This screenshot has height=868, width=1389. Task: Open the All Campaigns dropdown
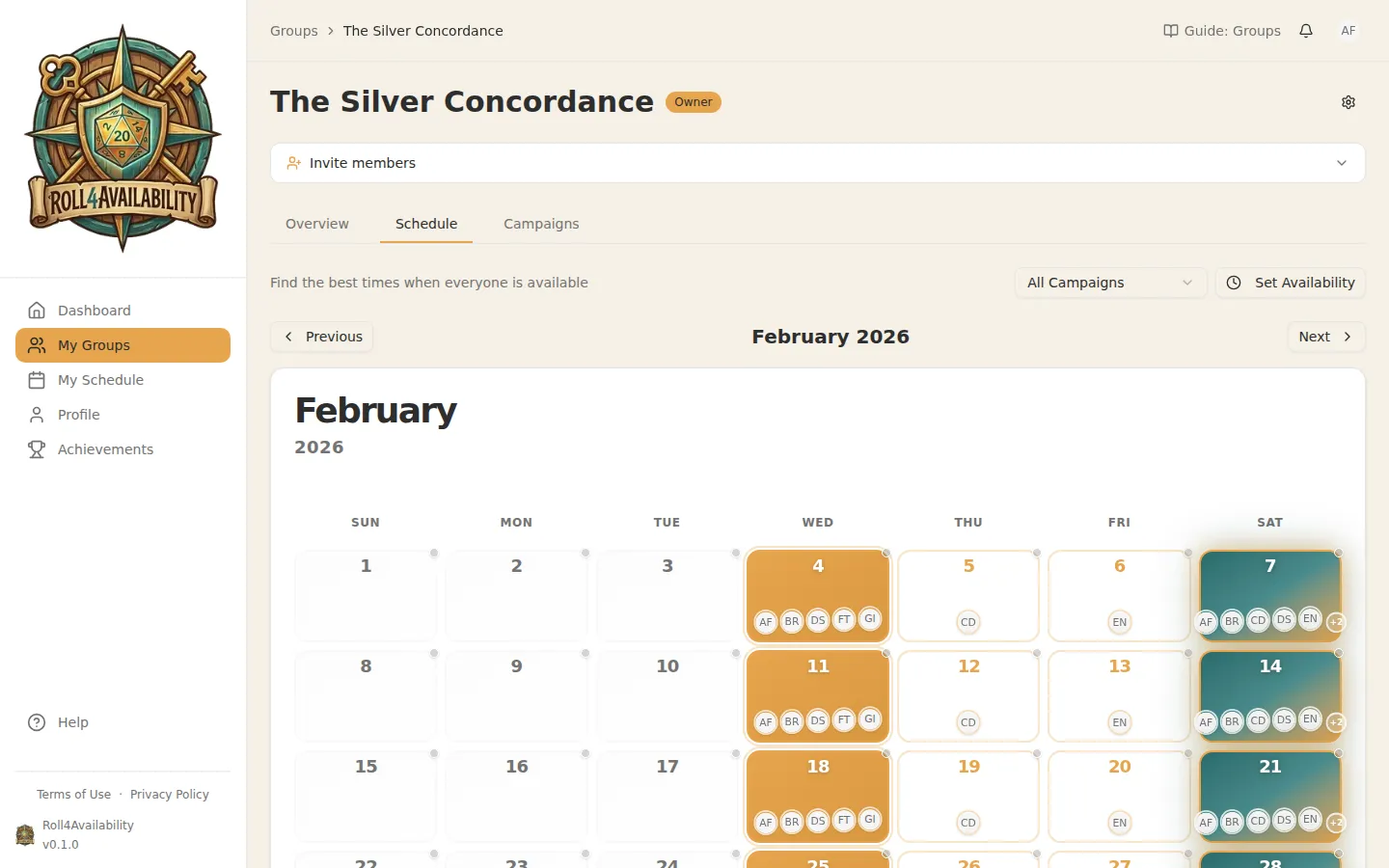click(x=1110, y=283)
